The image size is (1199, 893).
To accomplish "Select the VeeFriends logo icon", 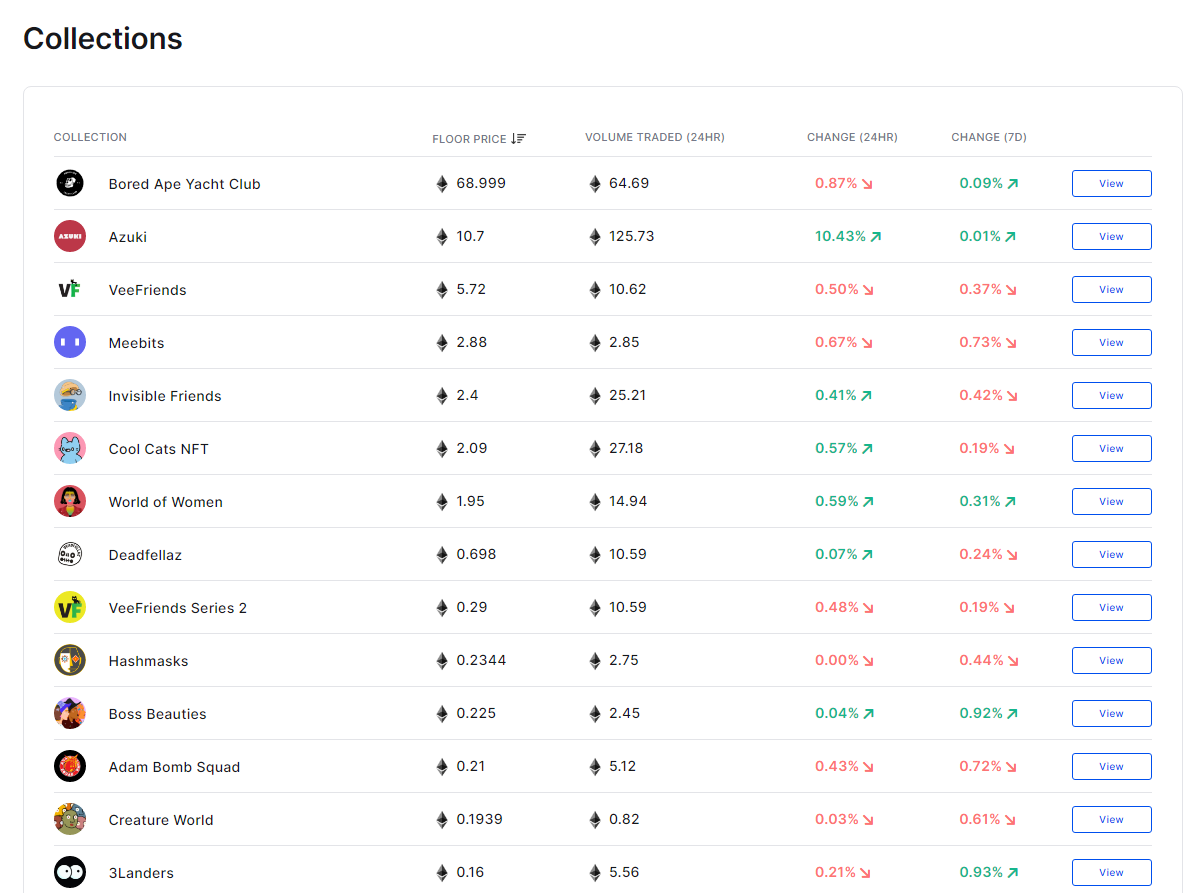I will click(70, 289).
